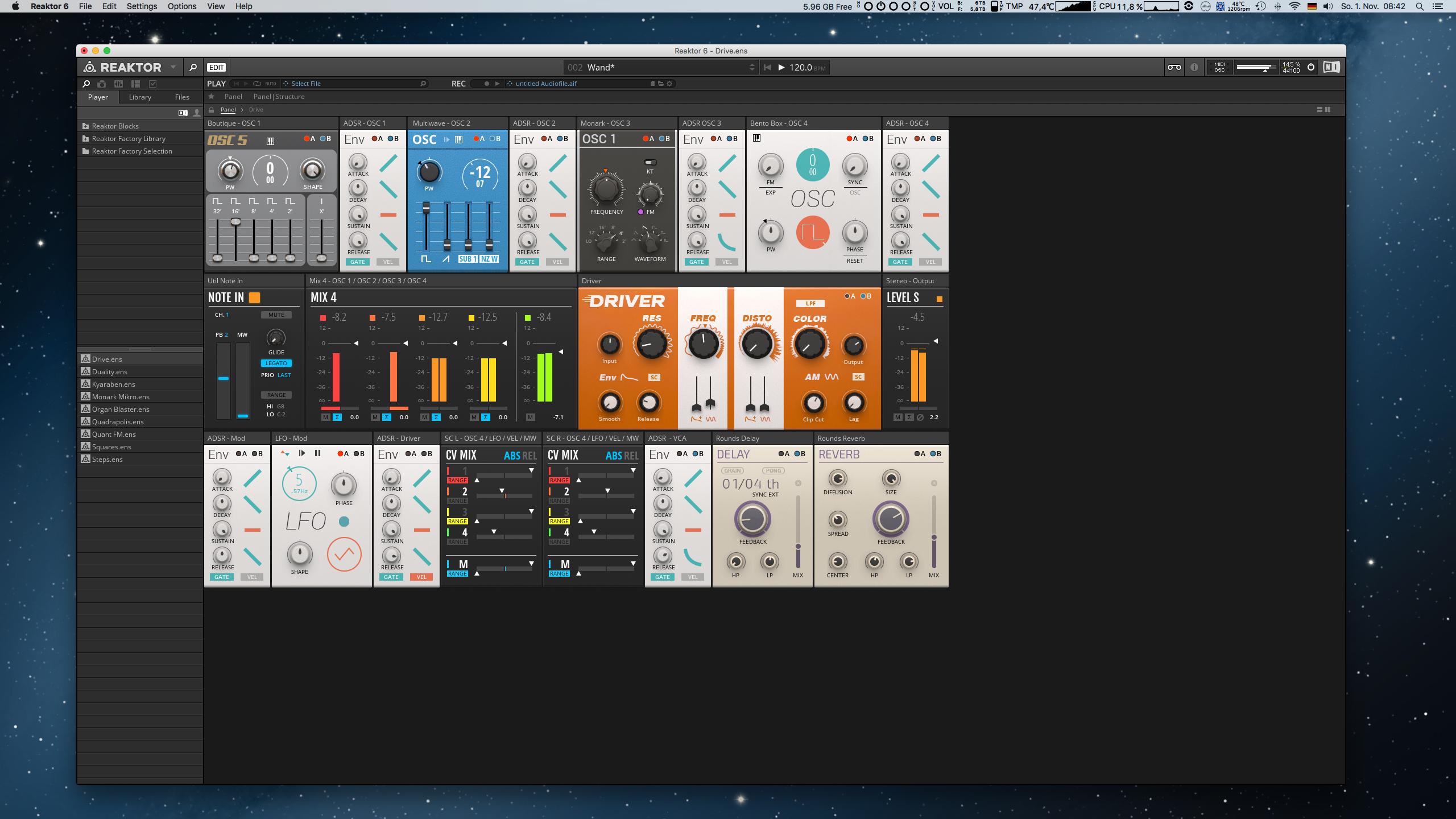Toggle MUTE in the Note In block
The width and height of the screenshot is (1456, 819).
(276, 315)
